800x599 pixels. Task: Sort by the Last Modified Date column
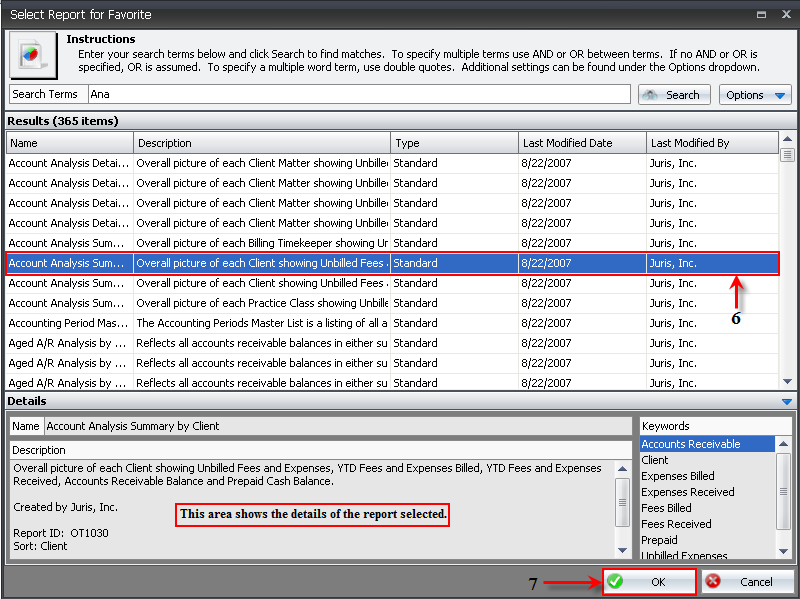click(x=582, y=143)
